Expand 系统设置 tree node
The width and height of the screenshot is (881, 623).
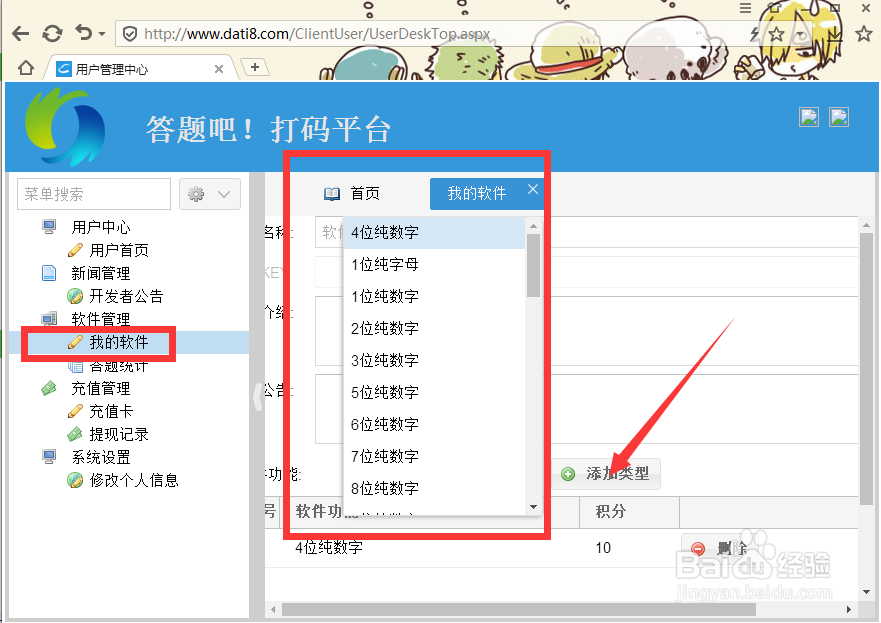coord(101,457)
